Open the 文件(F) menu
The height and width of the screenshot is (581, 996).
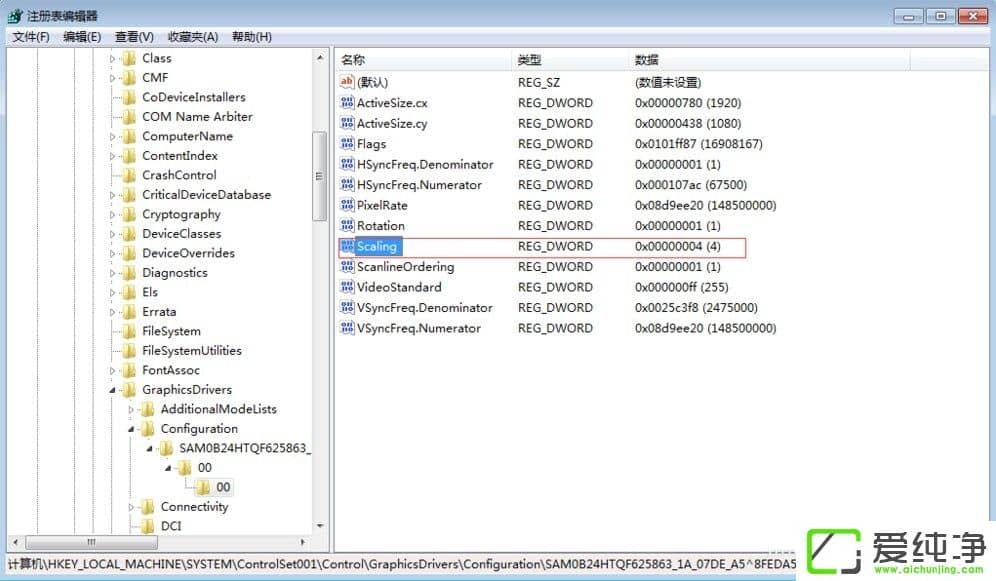31,37
